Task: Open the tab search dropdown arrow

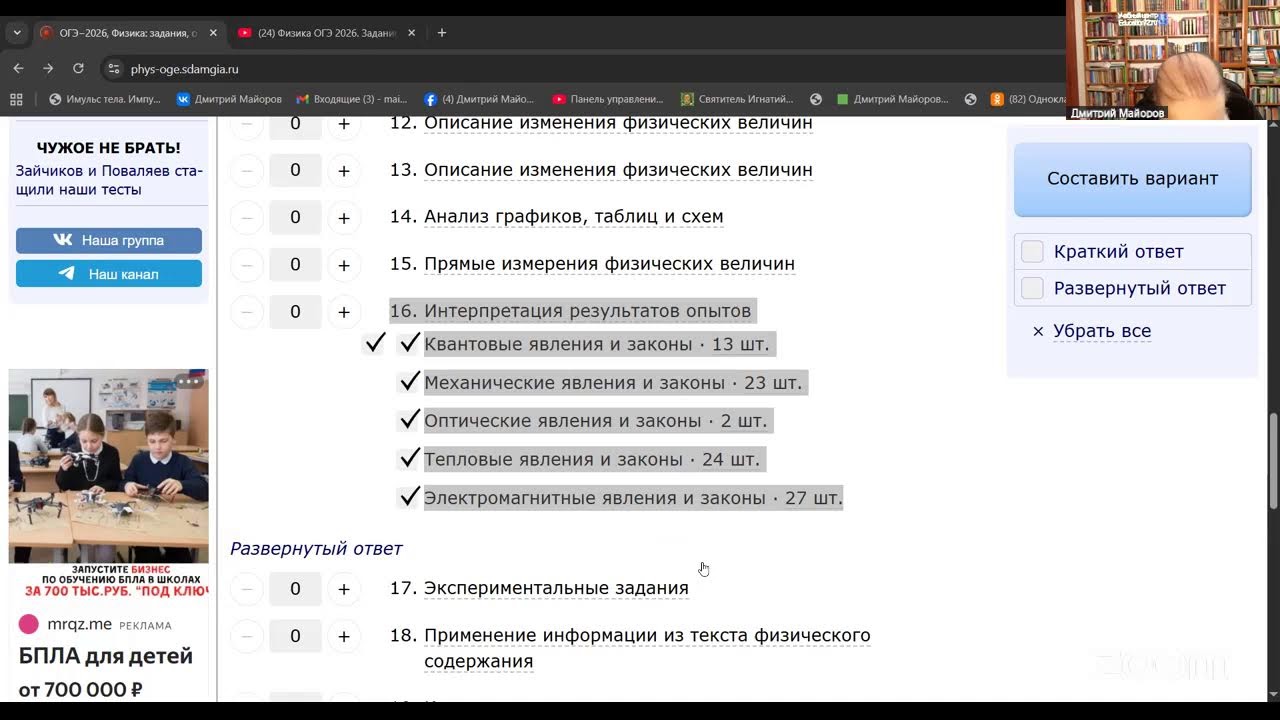Action: [x=17, y=32]
